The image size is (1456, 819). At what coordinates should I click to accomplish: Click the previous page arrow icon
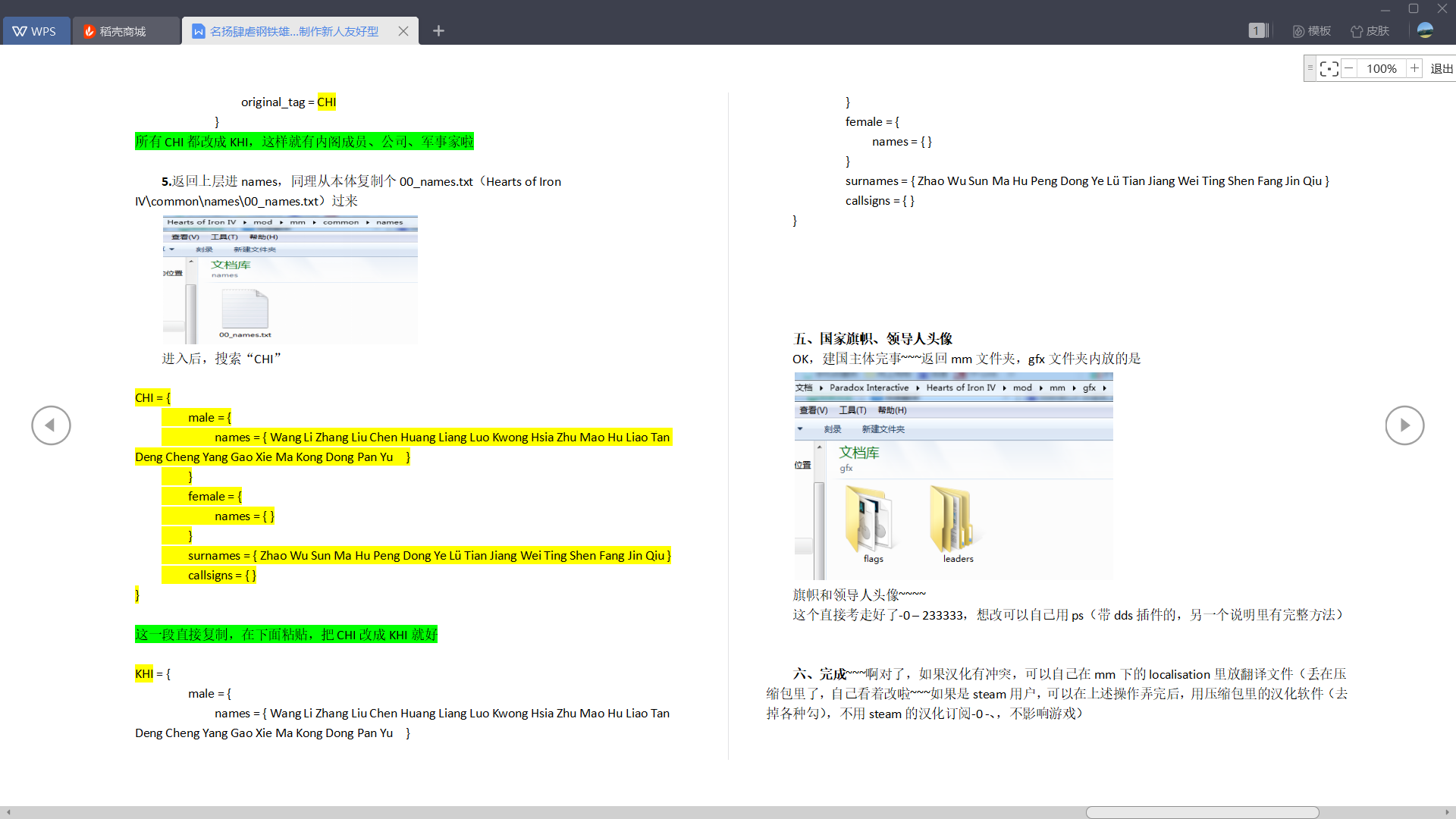coord(50,425)
